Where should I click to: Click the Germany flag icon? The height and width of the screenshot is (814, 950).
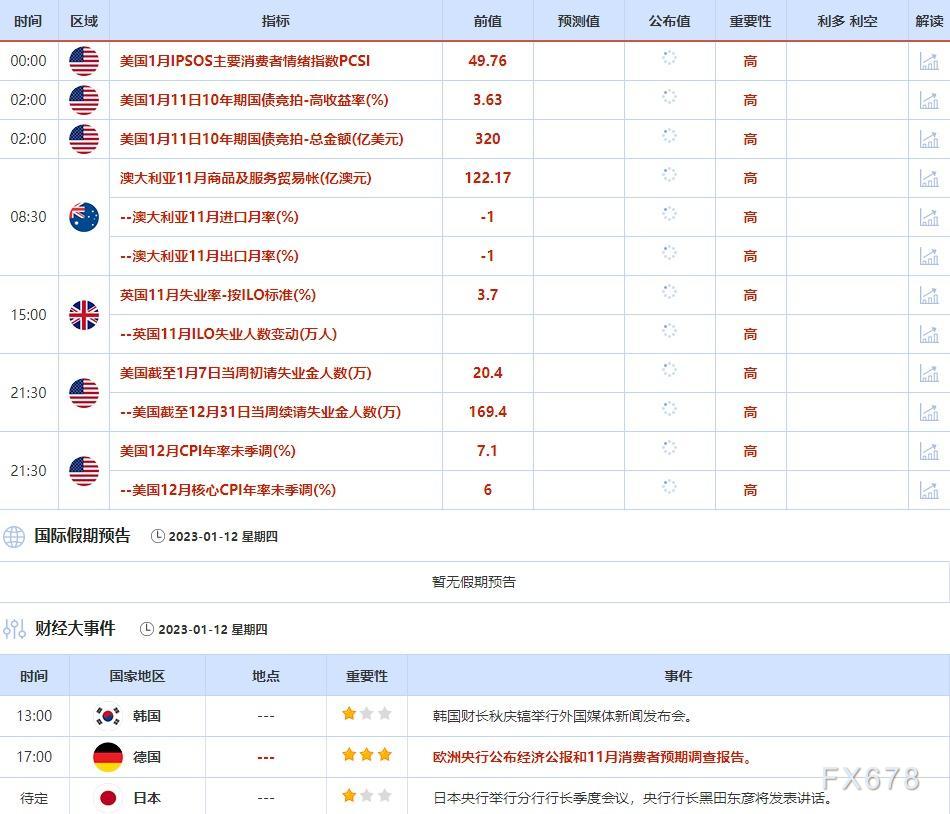coord(108,757)
